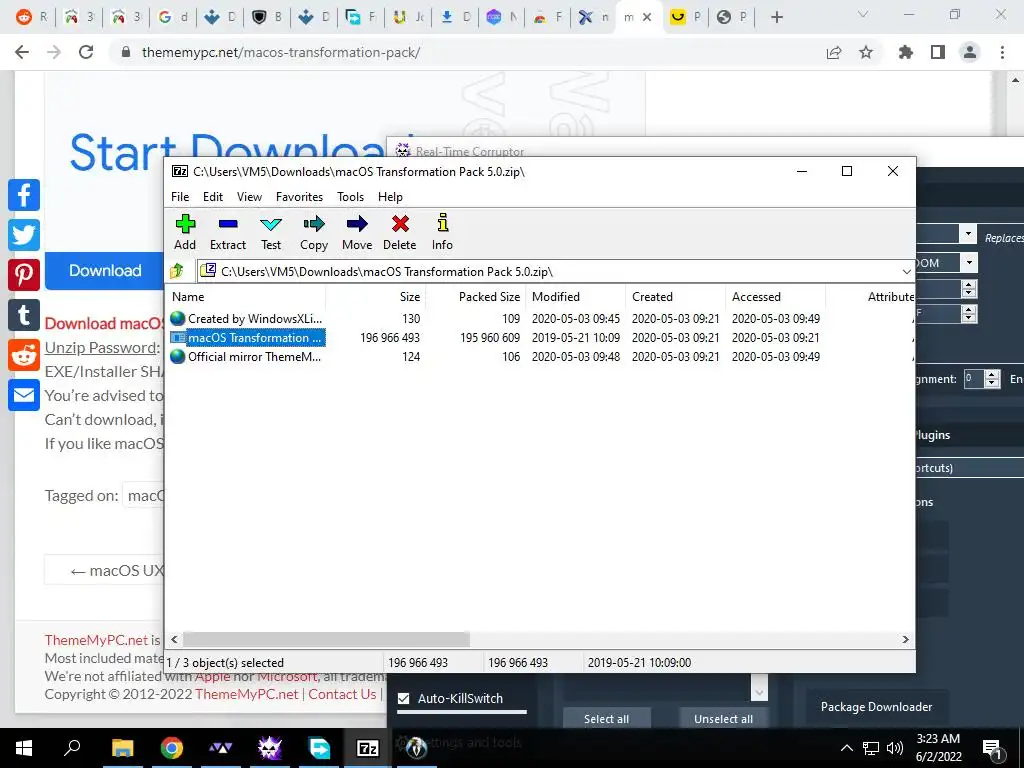The image size is (1024, 768).
Task: Sort by the Packed Size column header
Action: [x=475, y=296]
